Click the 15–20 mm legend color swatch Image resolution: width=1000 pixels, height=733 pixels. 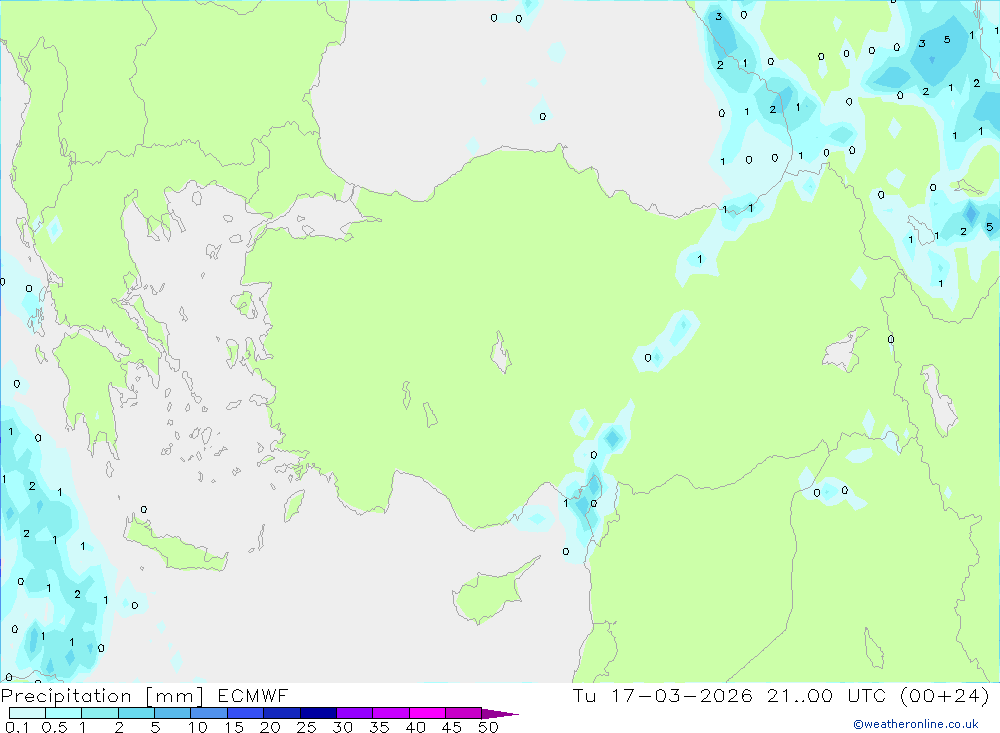246,713
